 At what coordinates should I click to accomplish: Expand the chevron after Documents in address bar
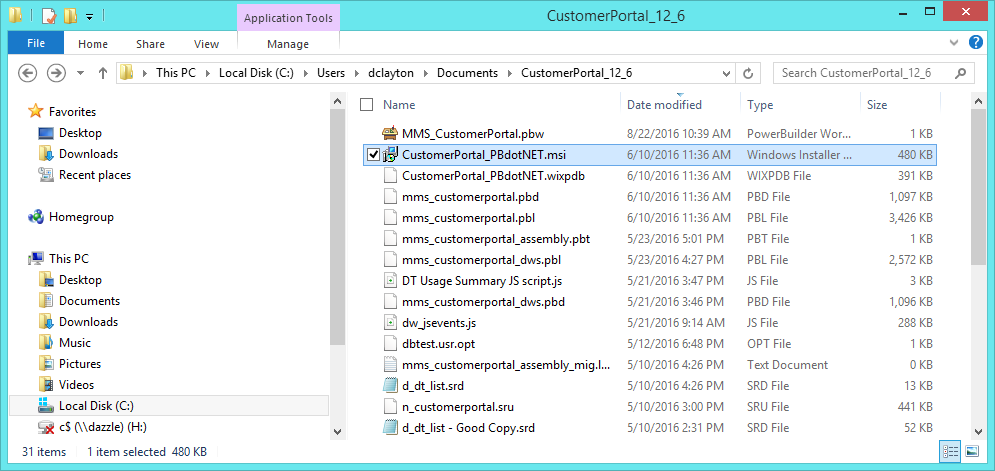pos(510,74)
